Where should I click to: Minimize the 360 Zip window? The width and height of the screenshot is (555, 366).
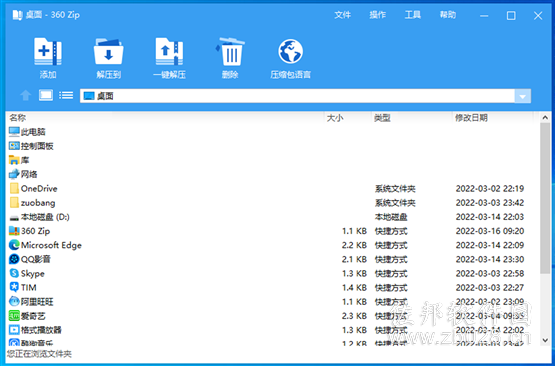(484, 16)
